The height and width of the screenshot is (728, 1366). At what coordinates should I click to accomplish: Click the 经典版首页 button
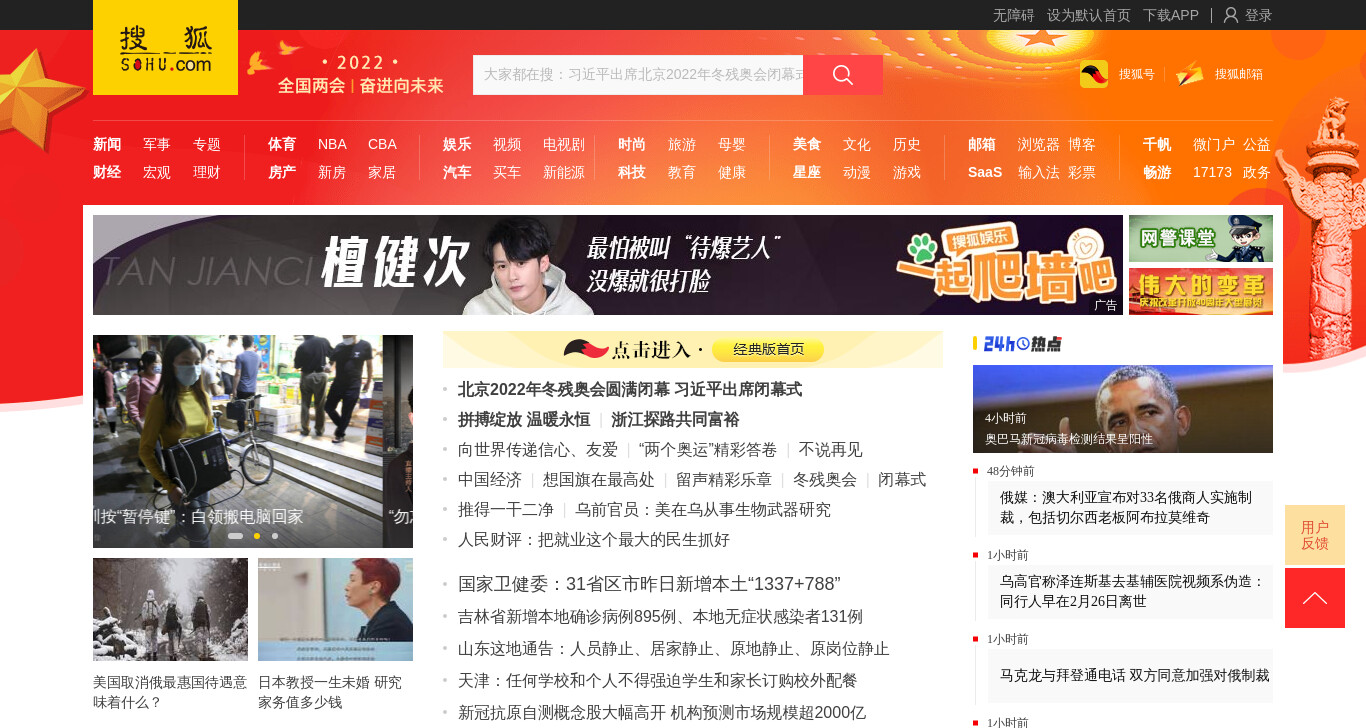(769, 349)
